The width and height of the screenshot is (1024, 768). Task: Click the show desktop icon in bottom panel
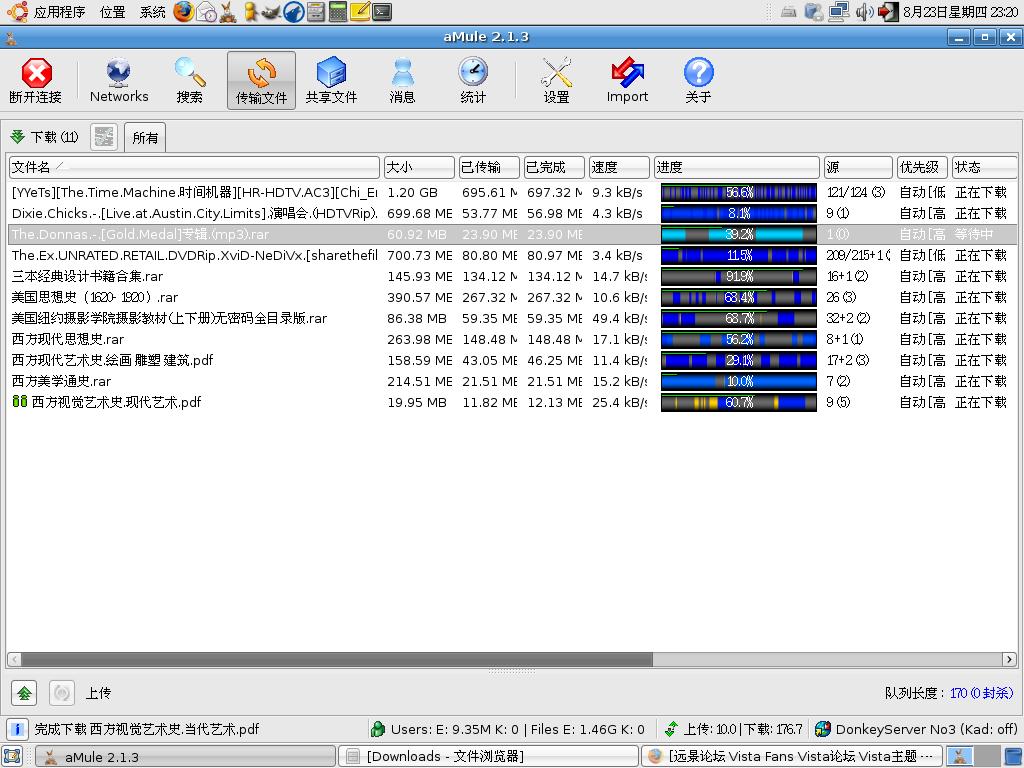pos(13,756)
